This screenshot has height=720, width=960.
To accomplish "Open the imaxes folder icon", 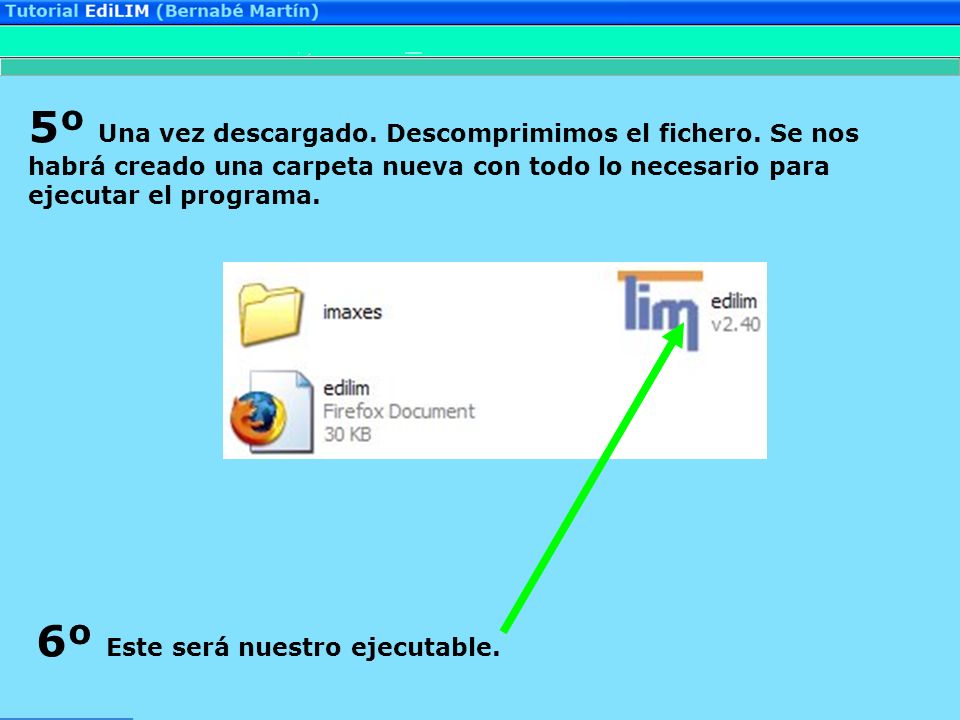I will click(271, 315).
